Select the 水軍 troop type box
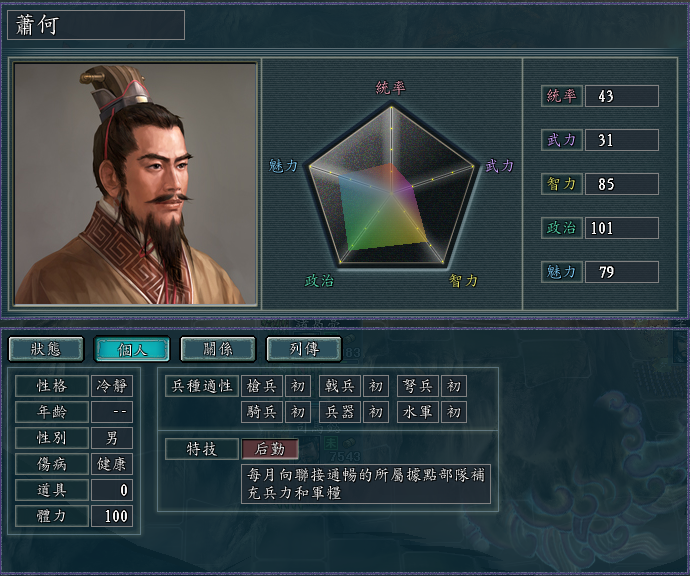The image size is (690, 576). [x=418, y=412]
